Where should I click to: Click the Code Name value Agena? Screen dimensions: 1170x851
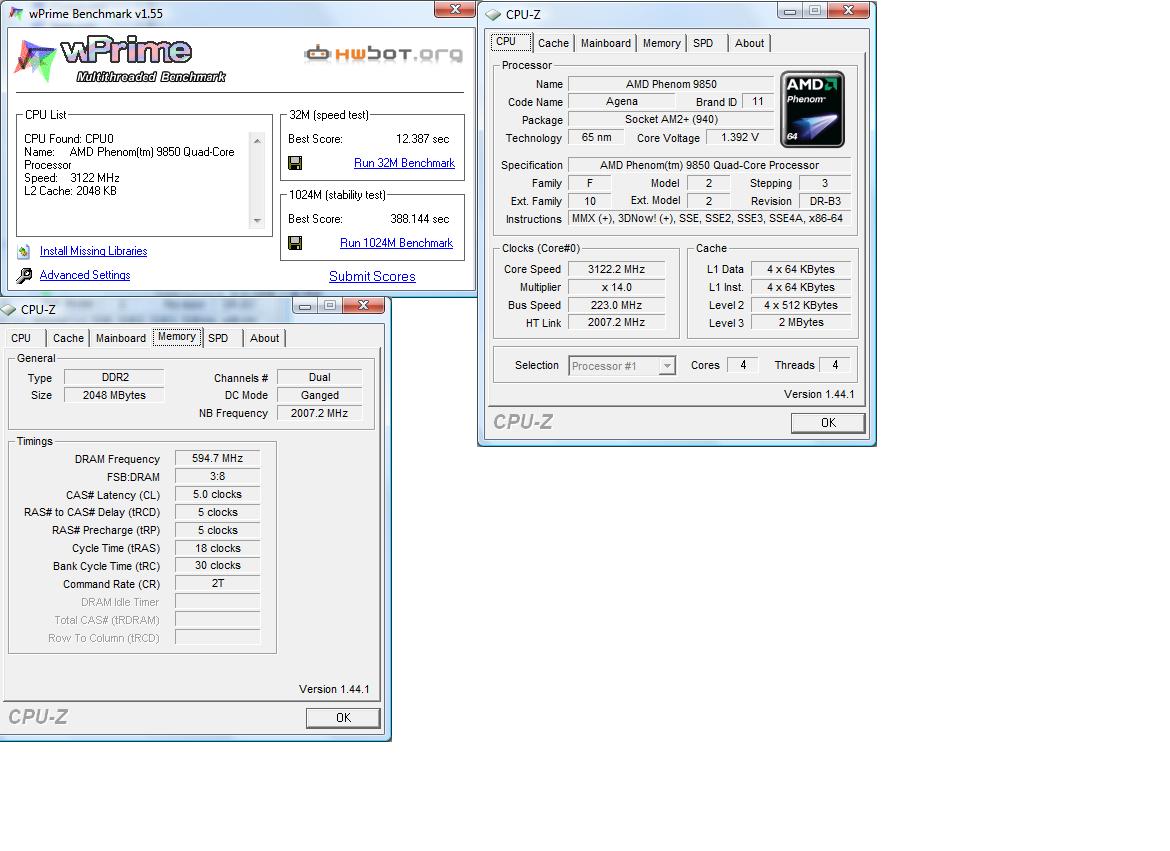coord(622,102)
